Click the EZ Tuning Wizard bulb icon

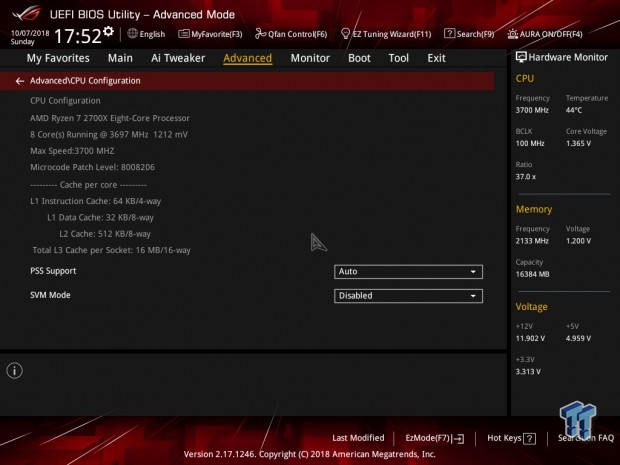pos(345,34)
